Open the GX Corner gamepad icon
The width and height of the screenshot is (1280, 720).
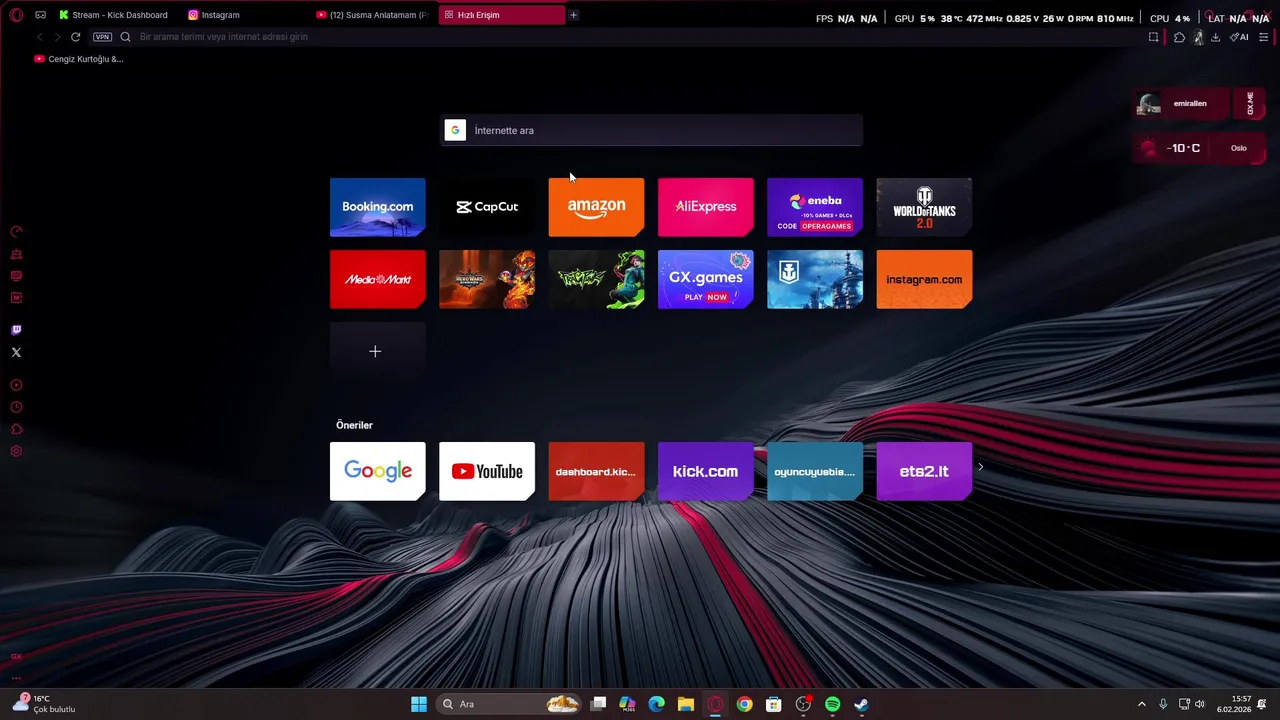tap(40, 15)
